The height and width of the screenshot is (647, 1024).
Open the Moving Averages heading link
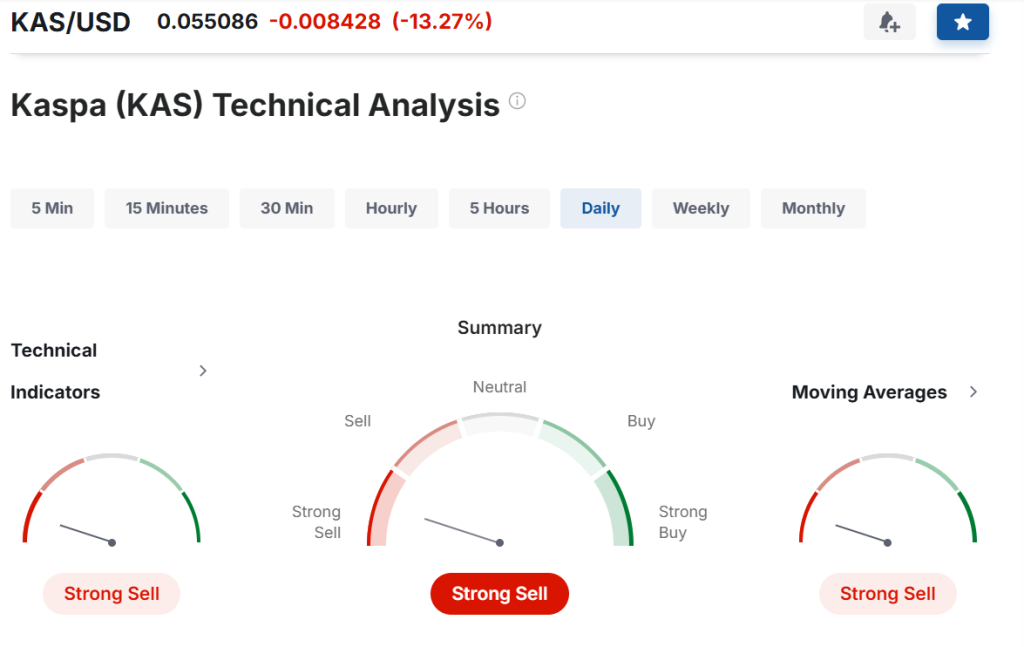click(x=869, y=392)
